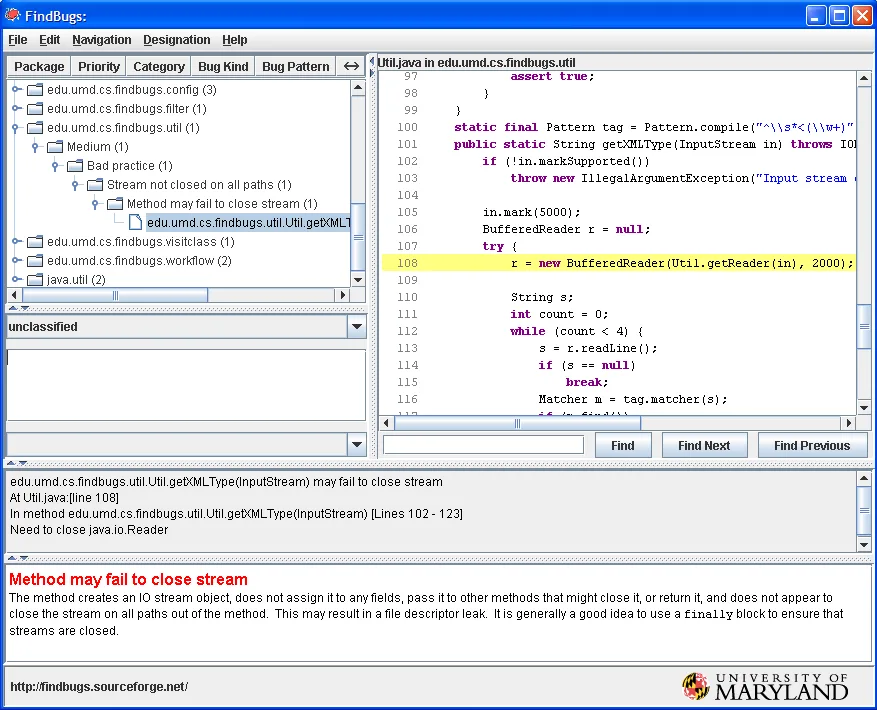Image resolution: width=877 pixels, height=710 pixels.
Task: Open the Navigation menu
Action: [x=101, y=40]
